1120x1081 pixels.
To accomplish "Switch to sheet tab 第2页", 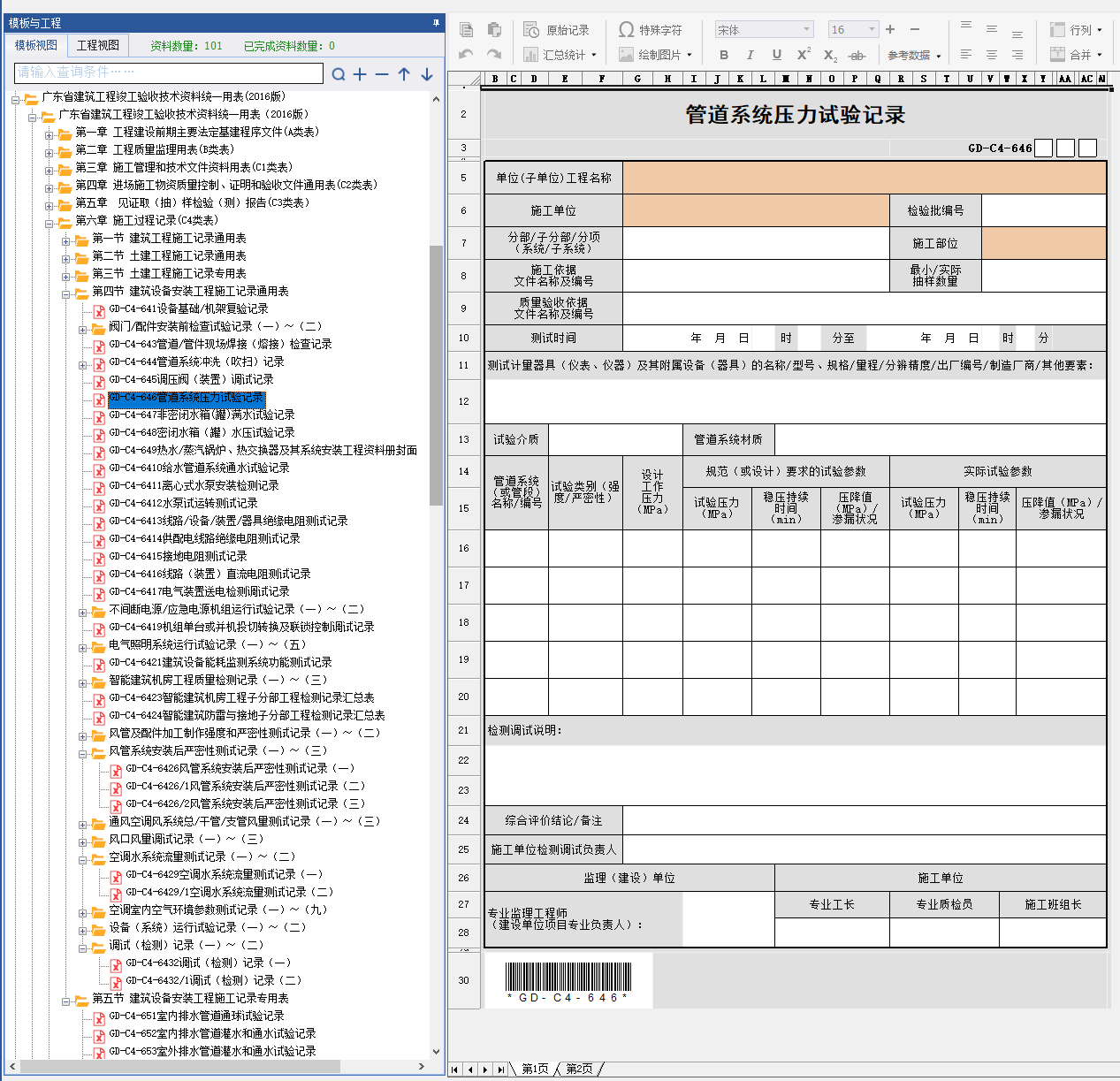I will tap(579, 1070).
